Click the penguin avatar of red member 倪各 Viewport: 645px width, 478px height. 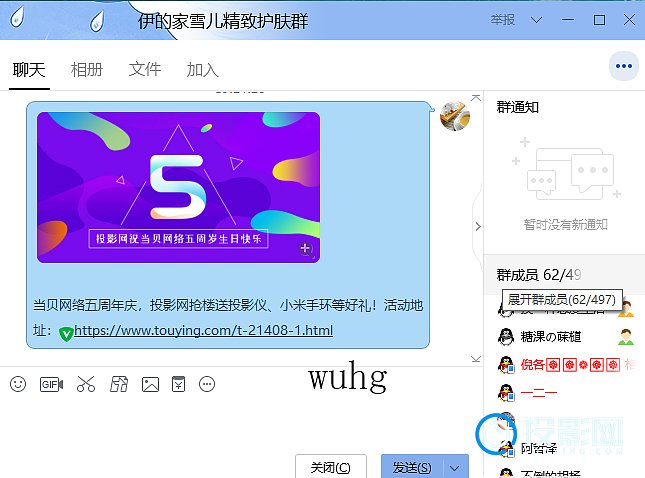pos(506,364)
